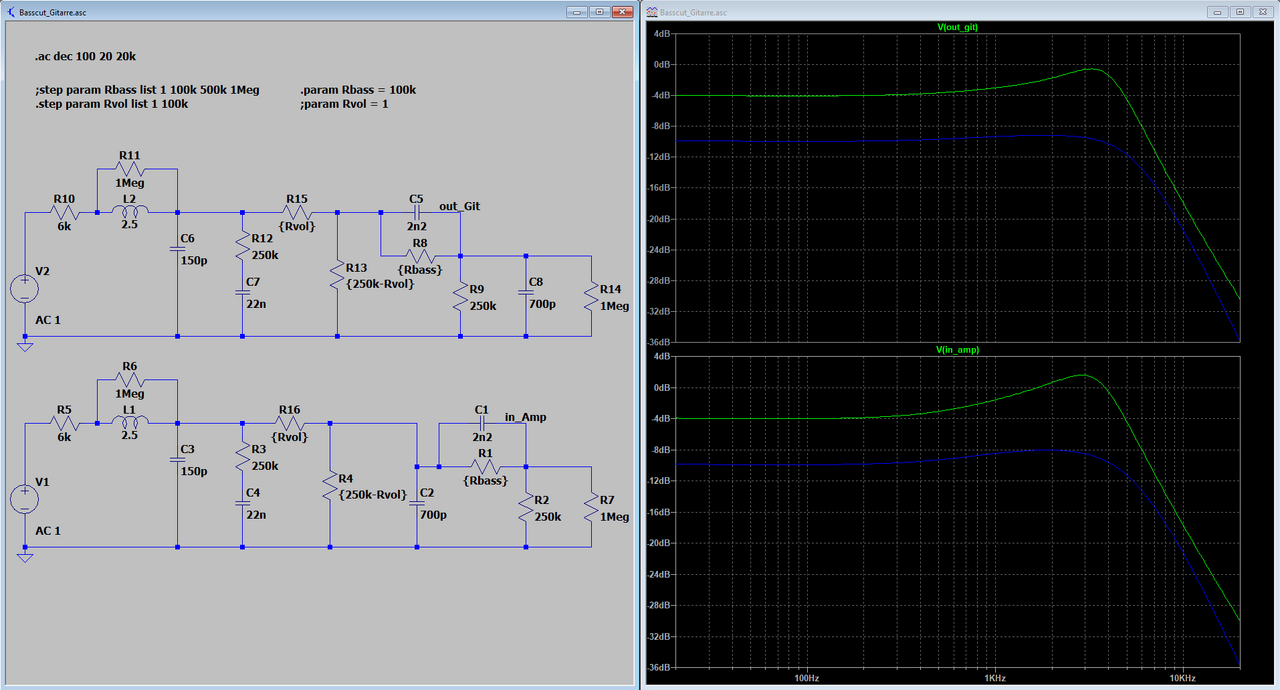1280x690 pixels.
Task: Select the V(in_amp) trace label
Action: click(x=958, y=350)
